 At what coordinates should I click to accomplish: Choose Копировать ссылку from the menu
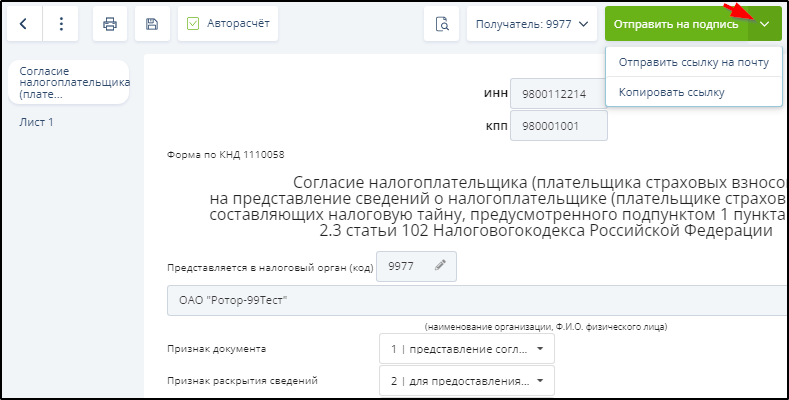pyautogui.click(x=671, y=92)
